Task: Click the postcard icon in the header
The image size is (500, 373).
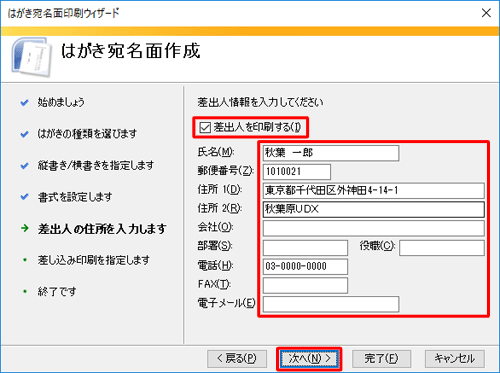Action: (x=32, y=57)
